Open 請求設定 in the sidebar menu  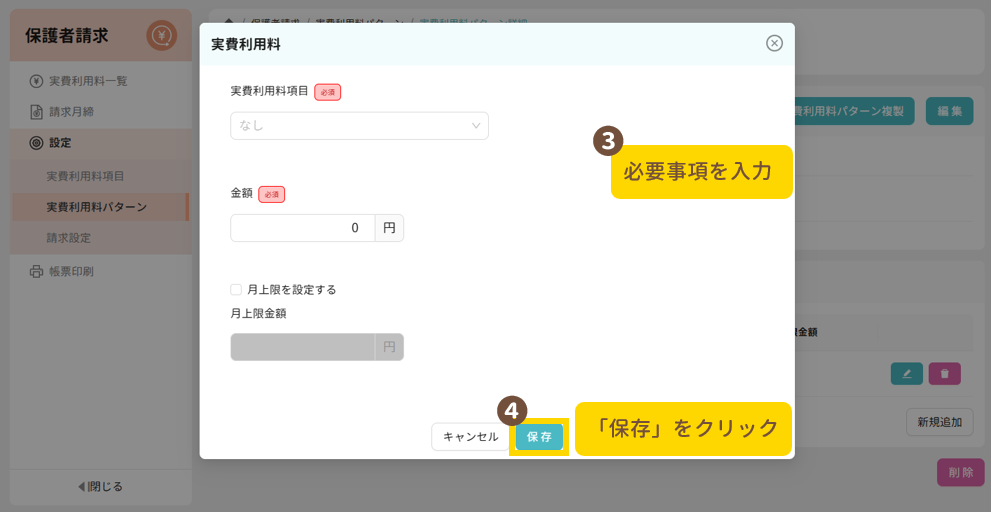click(75, 238)
